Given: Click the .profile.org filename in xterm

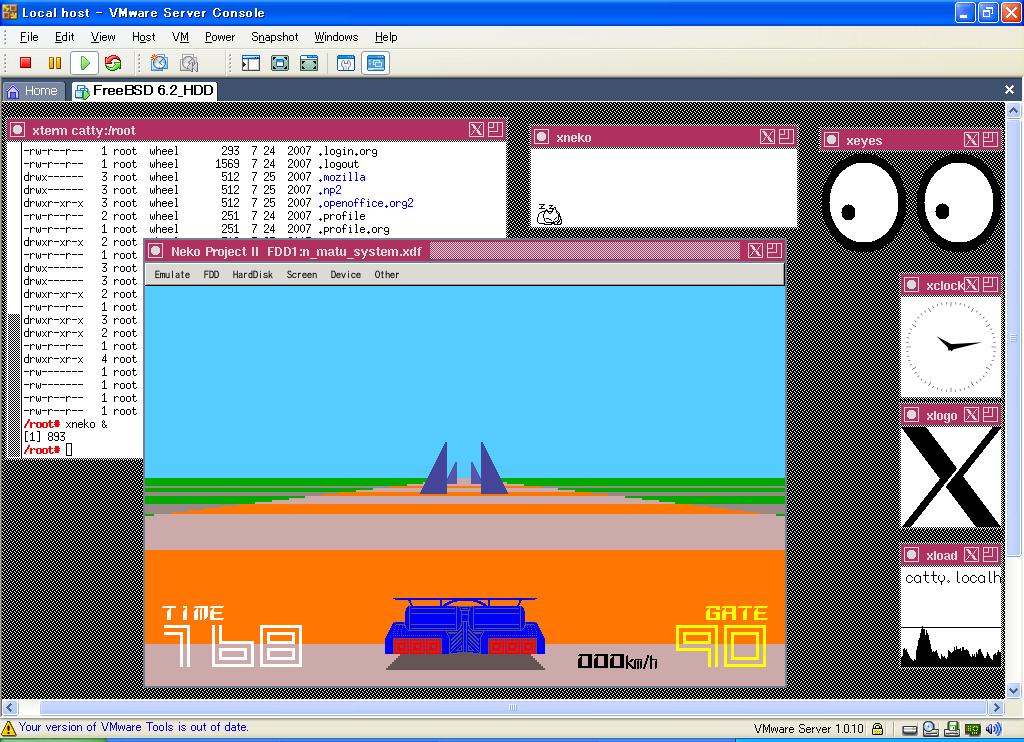Looking at the screenshot, I should (353, 229).
